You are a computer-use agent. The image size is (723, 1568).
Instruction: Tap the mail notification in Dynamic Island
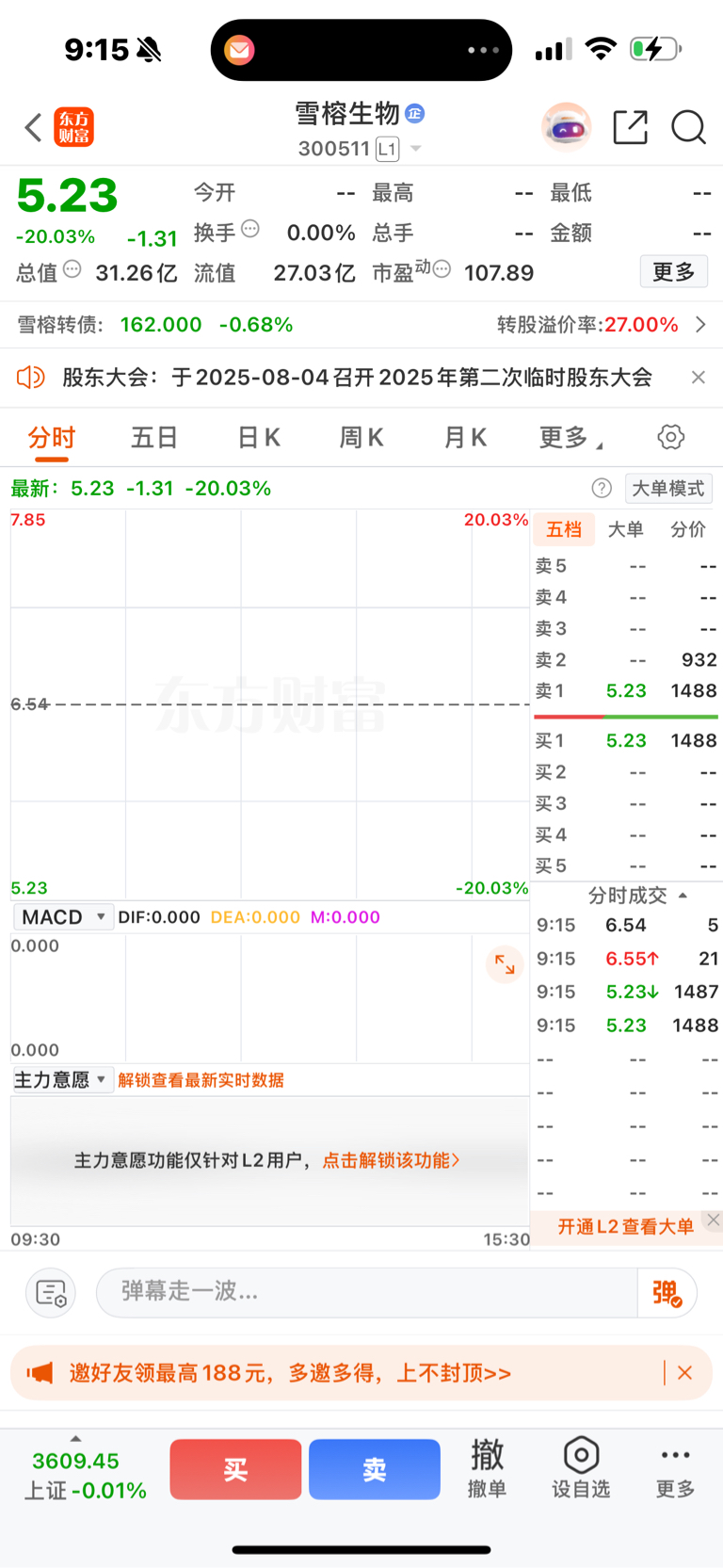(239, 50)
